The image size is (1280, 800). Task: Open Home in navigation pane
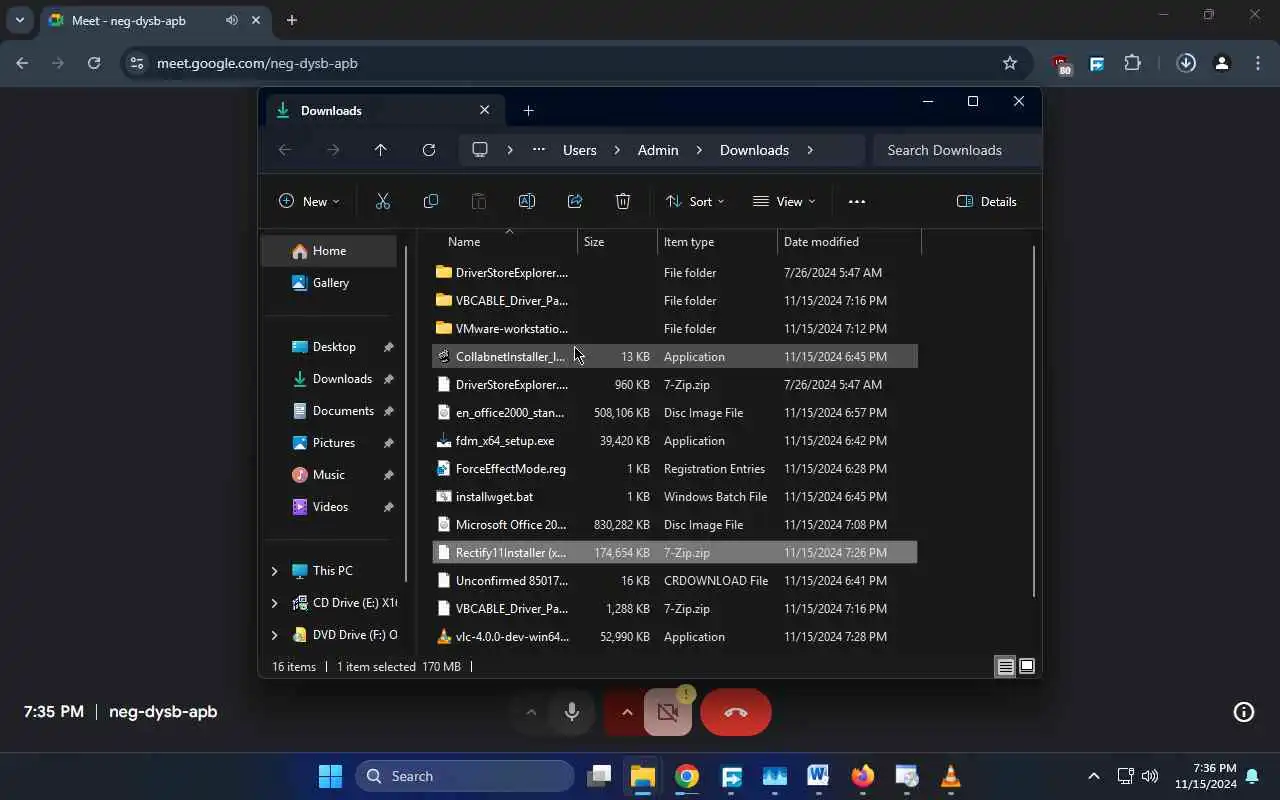tap(329, 251)
